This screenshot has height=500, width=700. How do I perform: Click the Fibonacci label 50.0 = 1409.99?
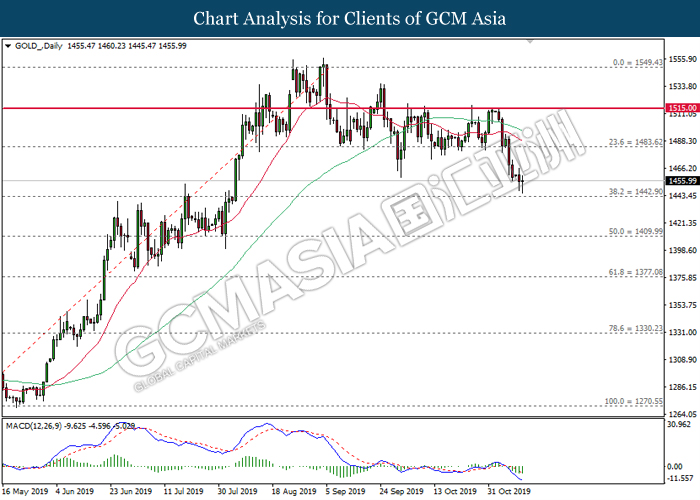tap(636, 231)
